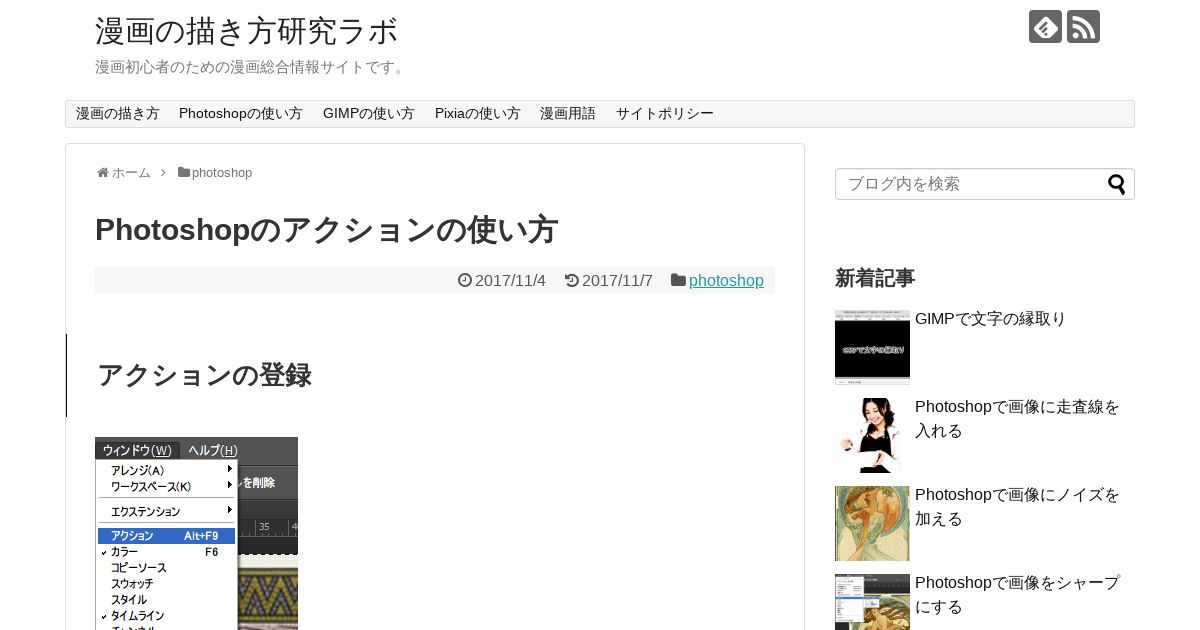The width and height of the screenshot is (1200, 630).
Task: Open article GIMPで文字の縁取り
Action: pyautogui.click(x=990, y=319)
